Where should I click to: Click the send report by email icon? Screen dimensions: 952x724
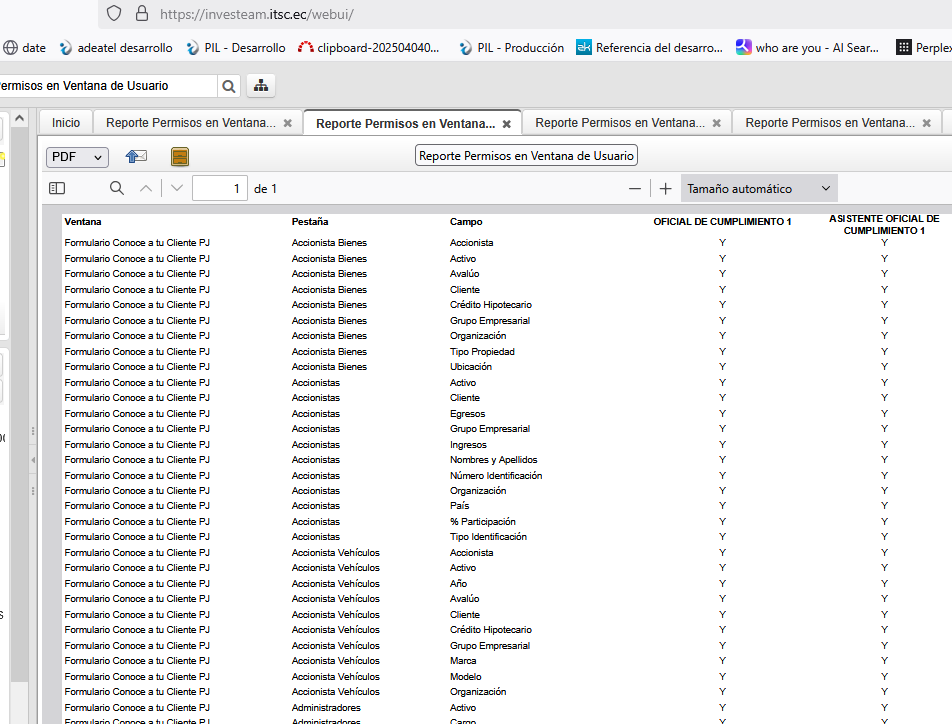coord(136,157)
